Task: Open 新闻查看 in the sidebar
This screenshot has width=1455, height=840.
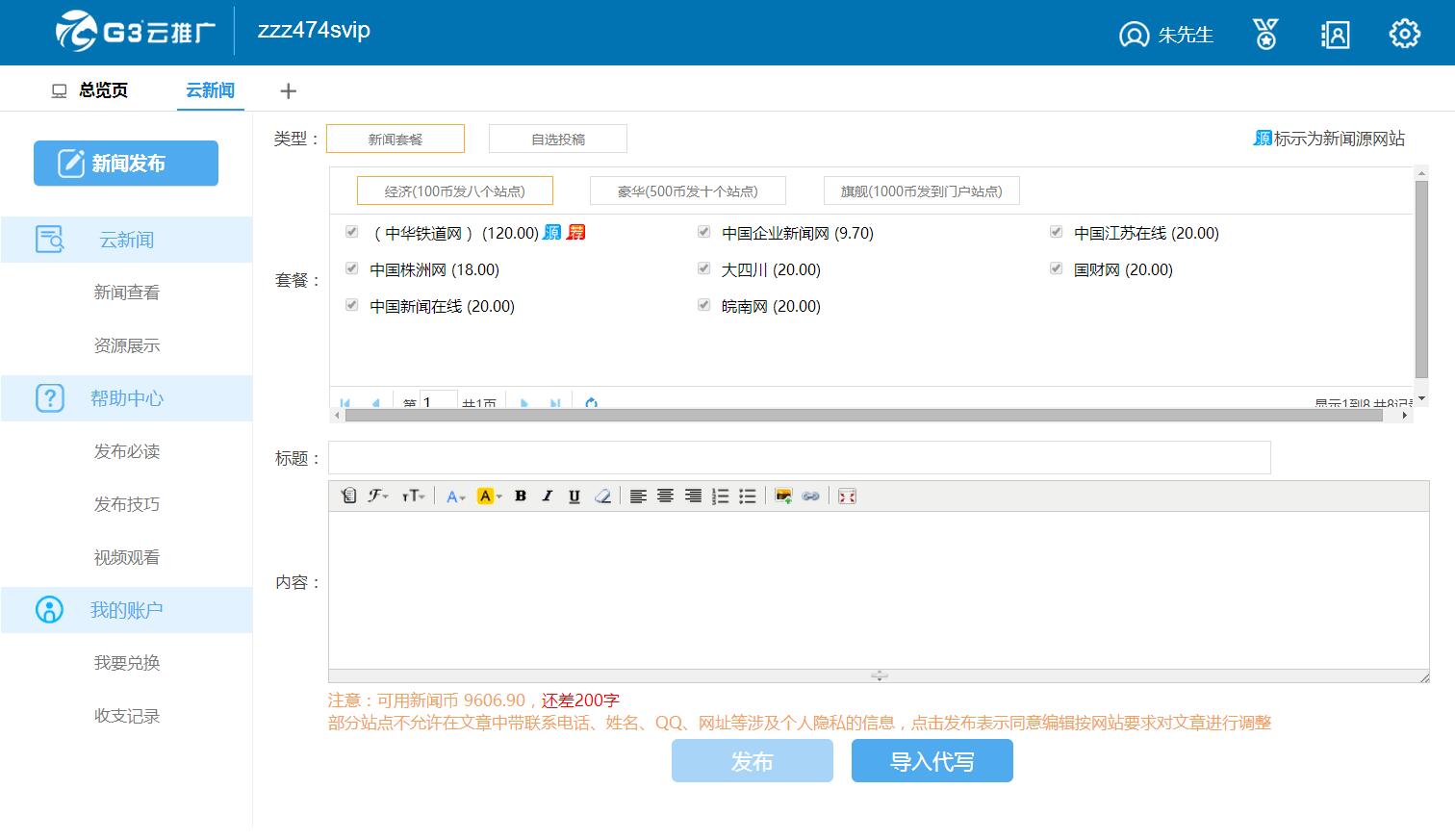Action: pyautogui.click(x=127, y=293)
